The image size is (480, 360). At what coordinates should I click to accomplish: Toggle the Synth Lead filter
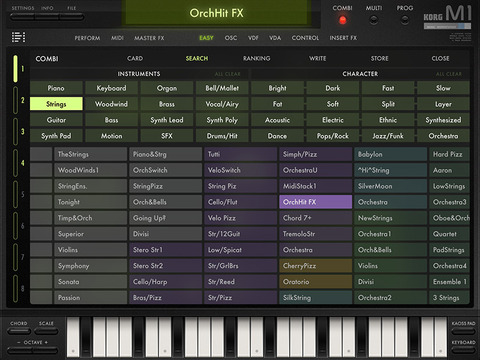click(x=167, y=120)
